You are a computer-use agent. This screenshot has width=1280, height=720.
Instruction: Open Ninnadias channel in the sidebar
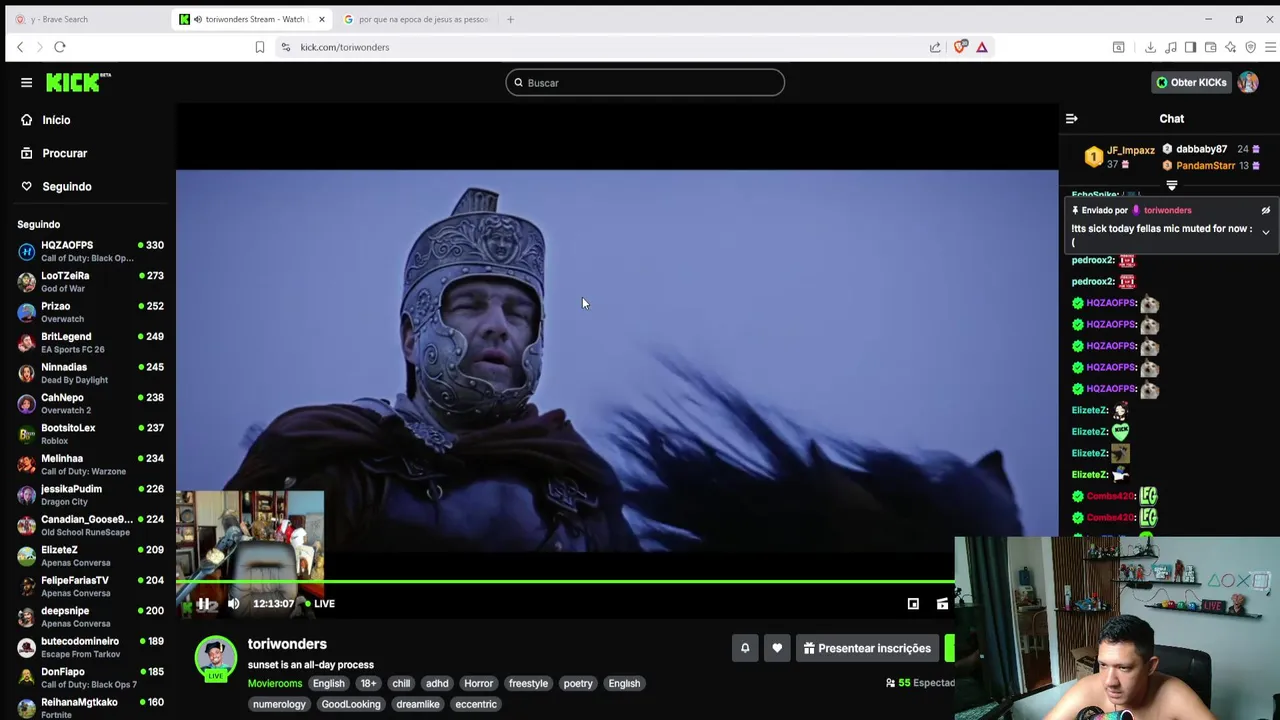[x=90, y=373]
